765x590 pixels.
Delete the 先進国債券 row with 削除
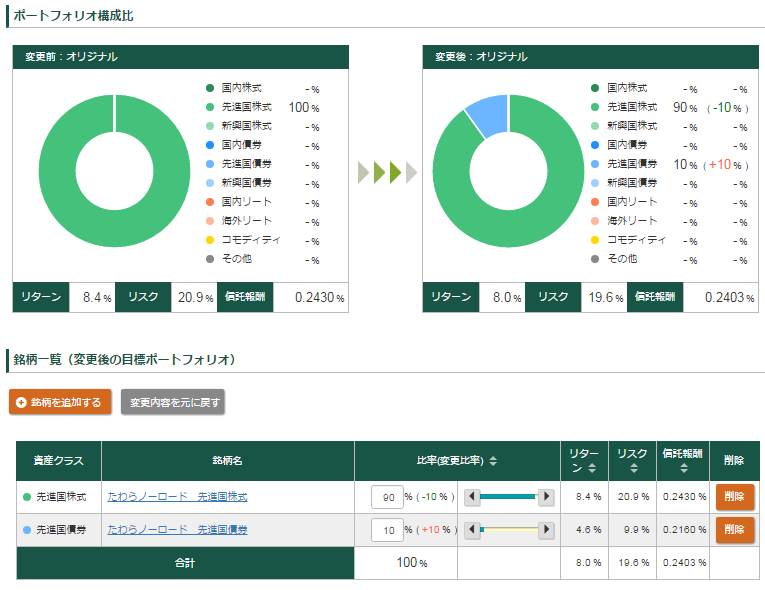(735, 529)
